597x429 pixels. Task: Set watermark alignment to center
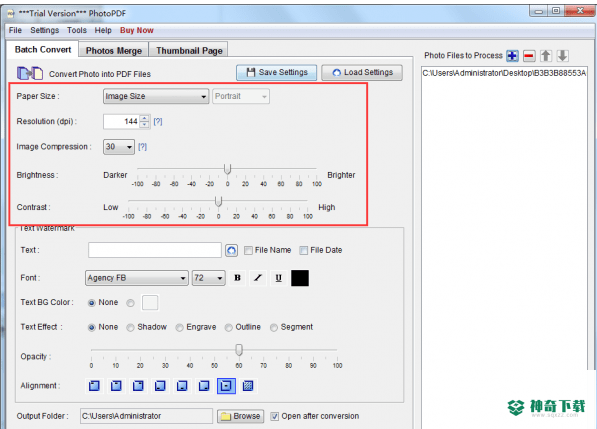[x=226, y=386]
